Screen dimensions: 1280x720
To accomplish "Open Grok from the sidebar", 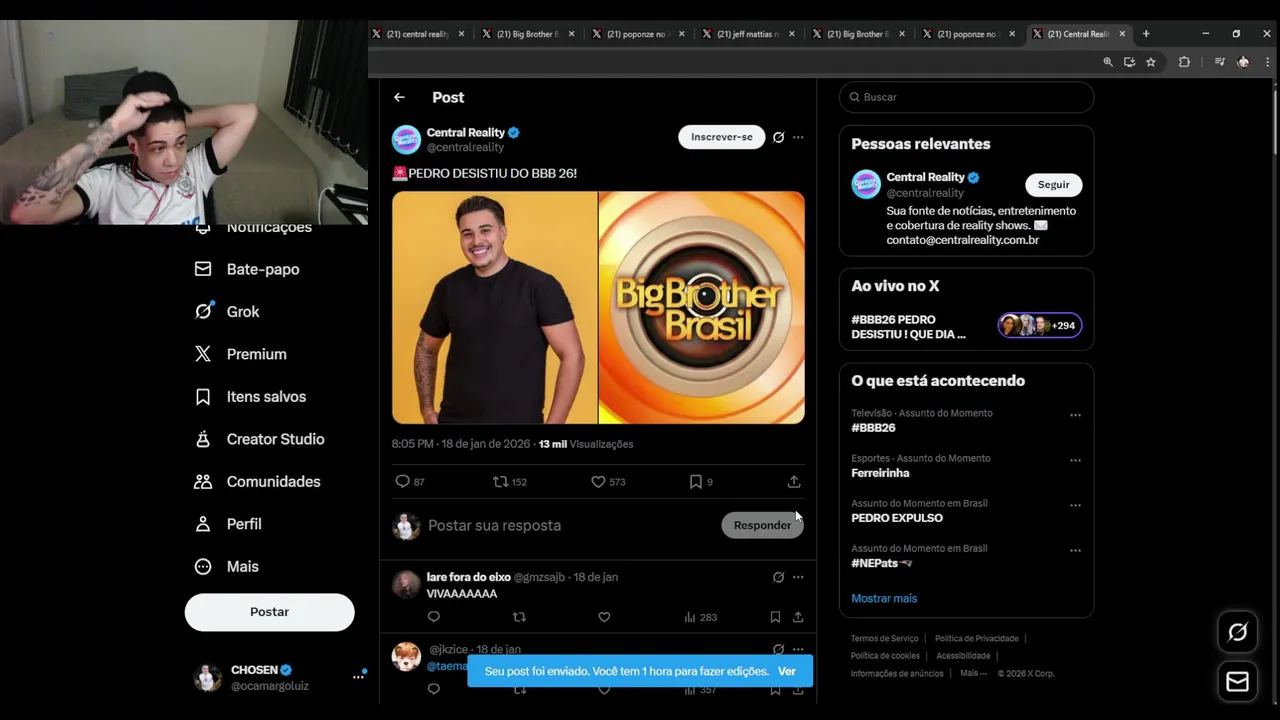I will 227,312.
